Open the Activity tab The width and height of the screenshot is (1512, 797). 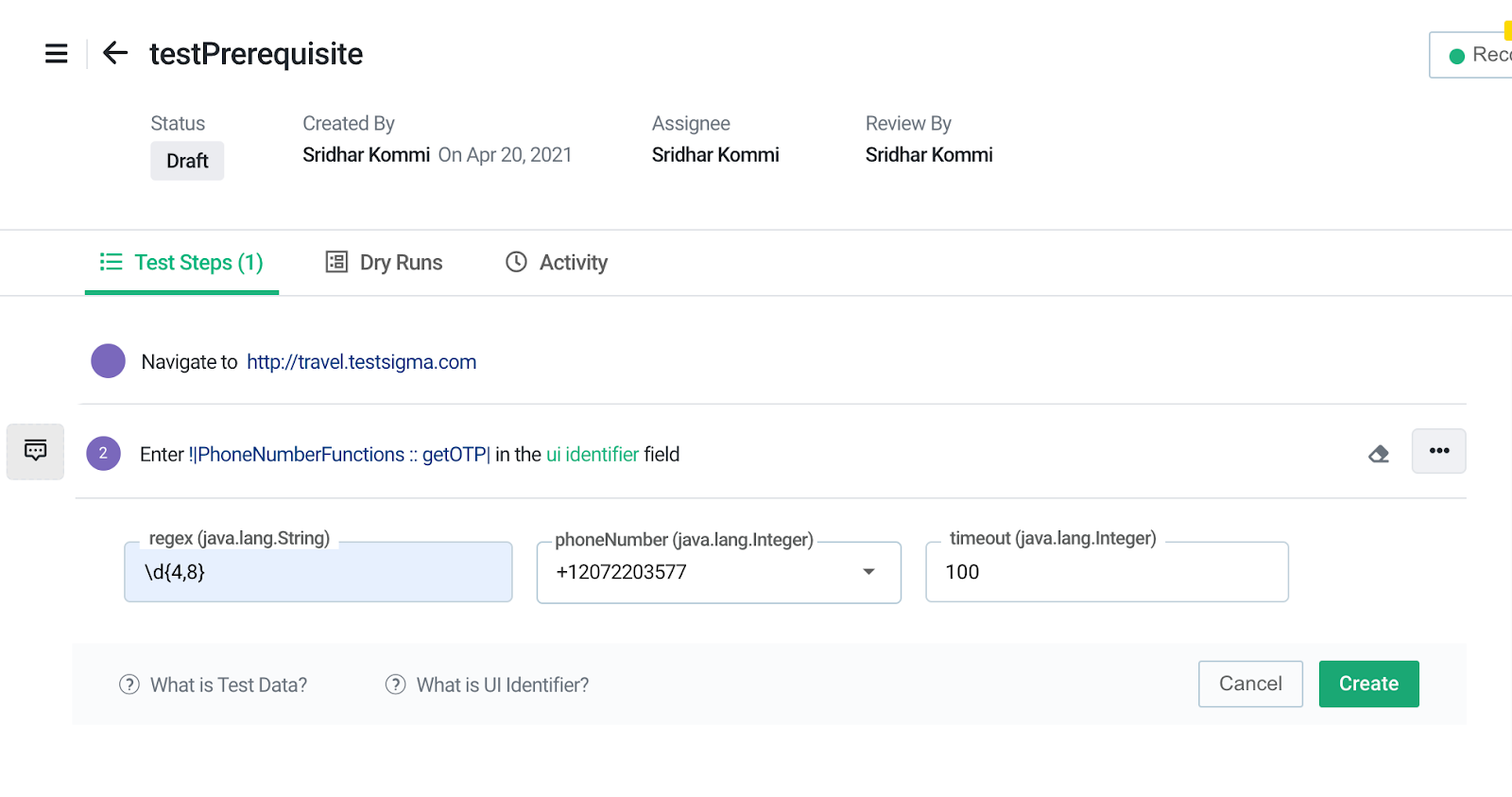tap(558, 263)
